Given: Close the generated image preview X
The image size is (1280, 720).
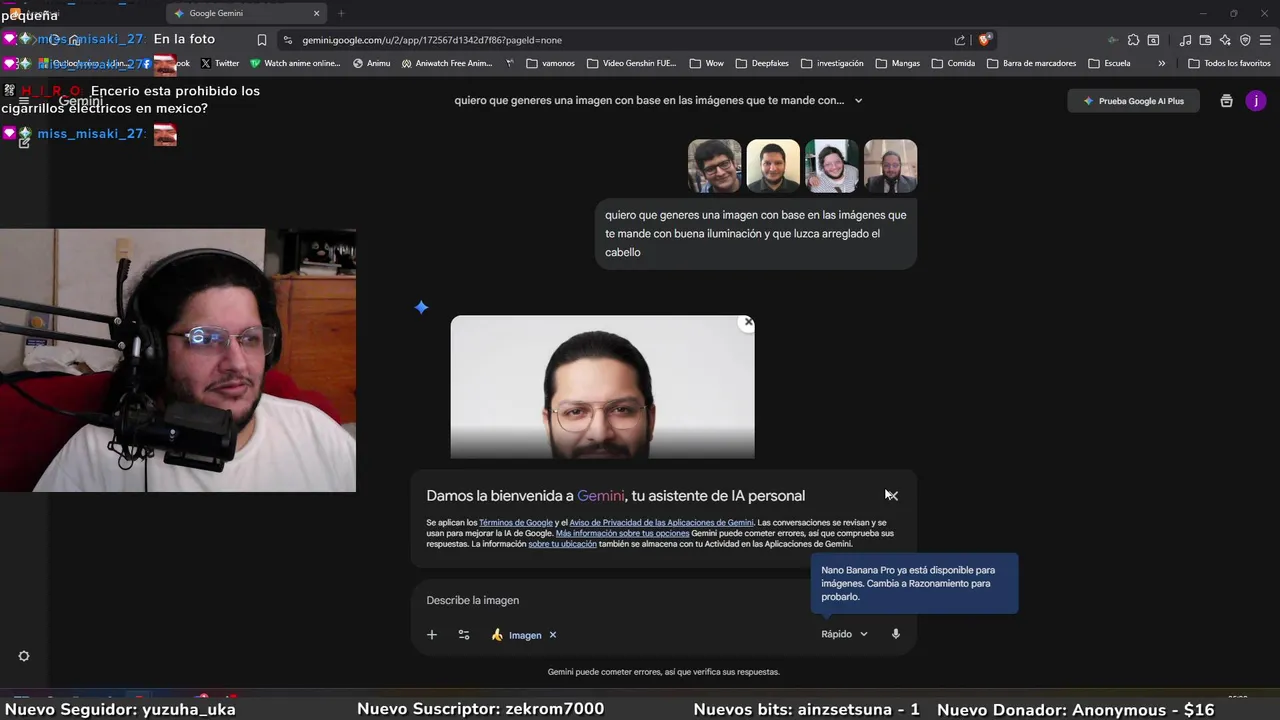Looking at the screenshot, I should pos(747,322).
